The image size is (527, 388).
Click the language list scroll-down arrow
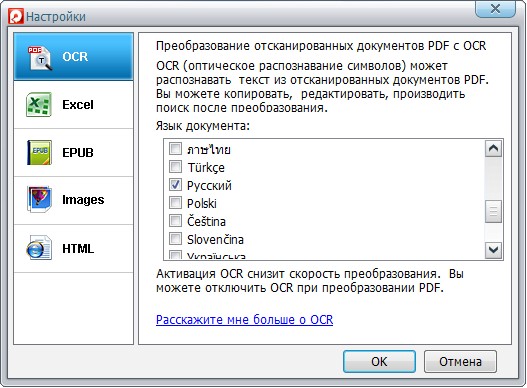493,250
